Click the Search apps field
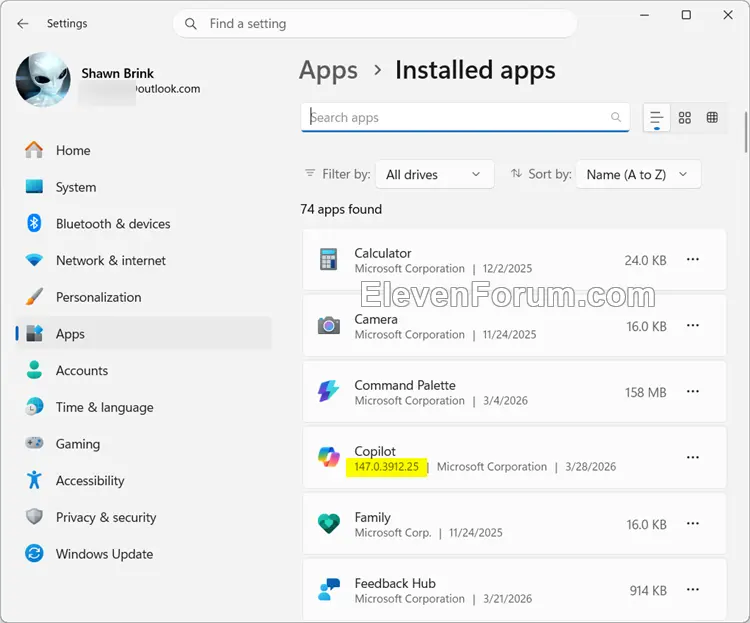This screenshot has height=623, width=750. (x=465, y=117)
